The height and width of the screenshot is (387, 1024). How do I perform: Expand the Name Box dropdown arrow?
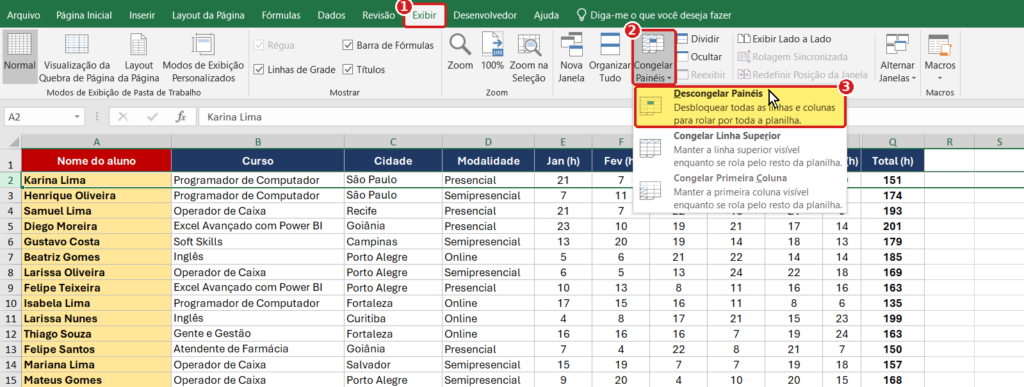click(x=78, y=117)
